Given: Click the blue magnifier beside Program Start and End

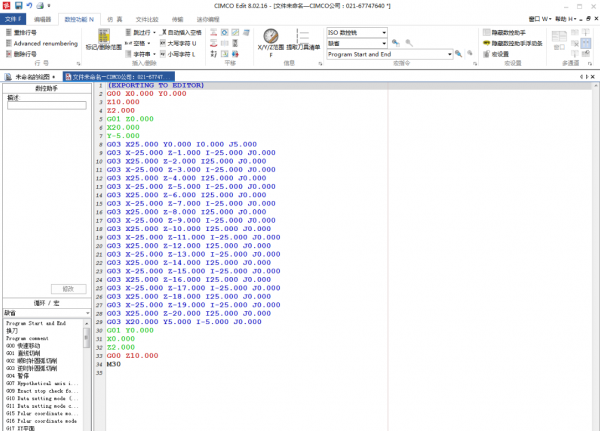Looking at the screenshot, I should pos(458,54).
